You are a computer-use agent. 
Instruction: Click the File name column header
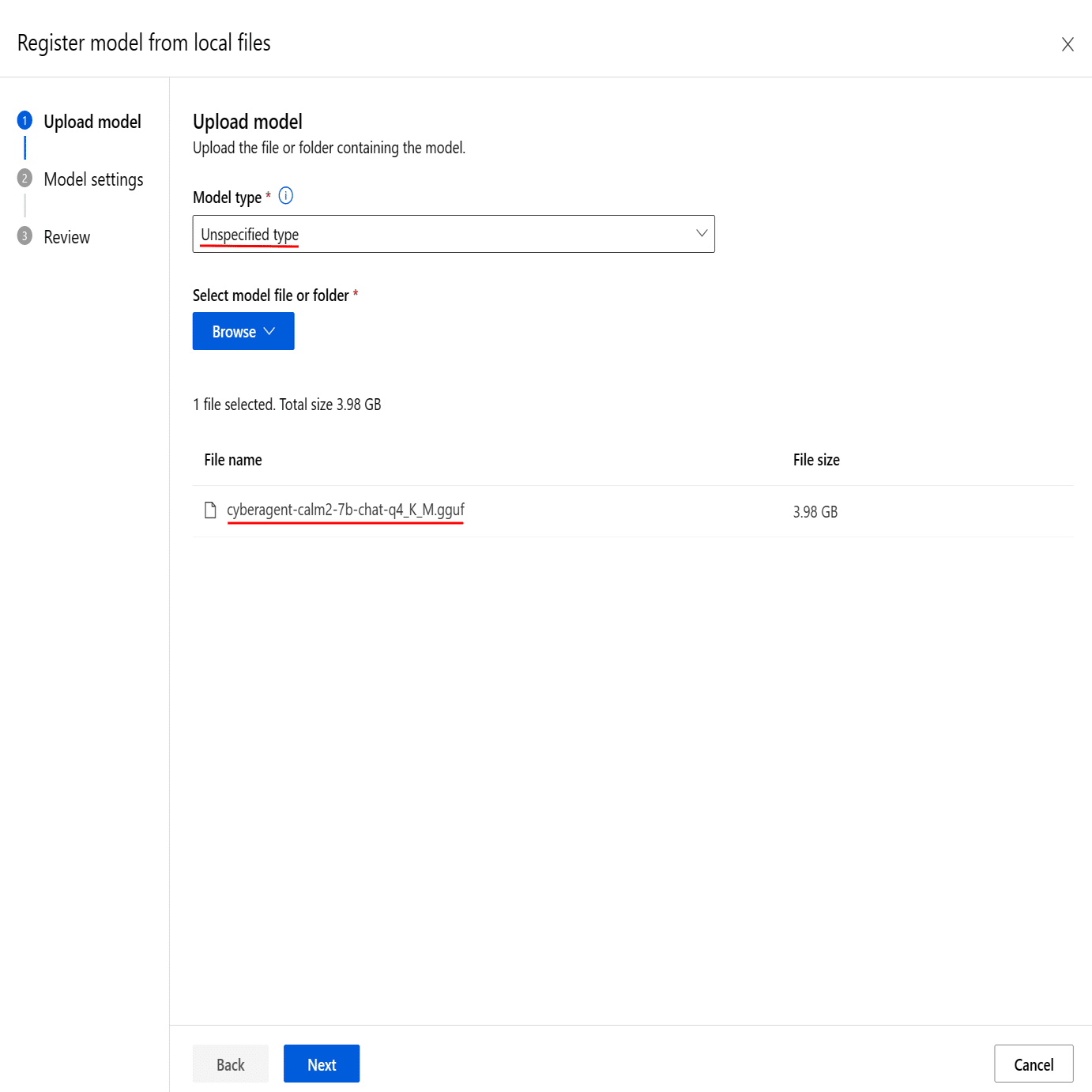tap(233, 460)
